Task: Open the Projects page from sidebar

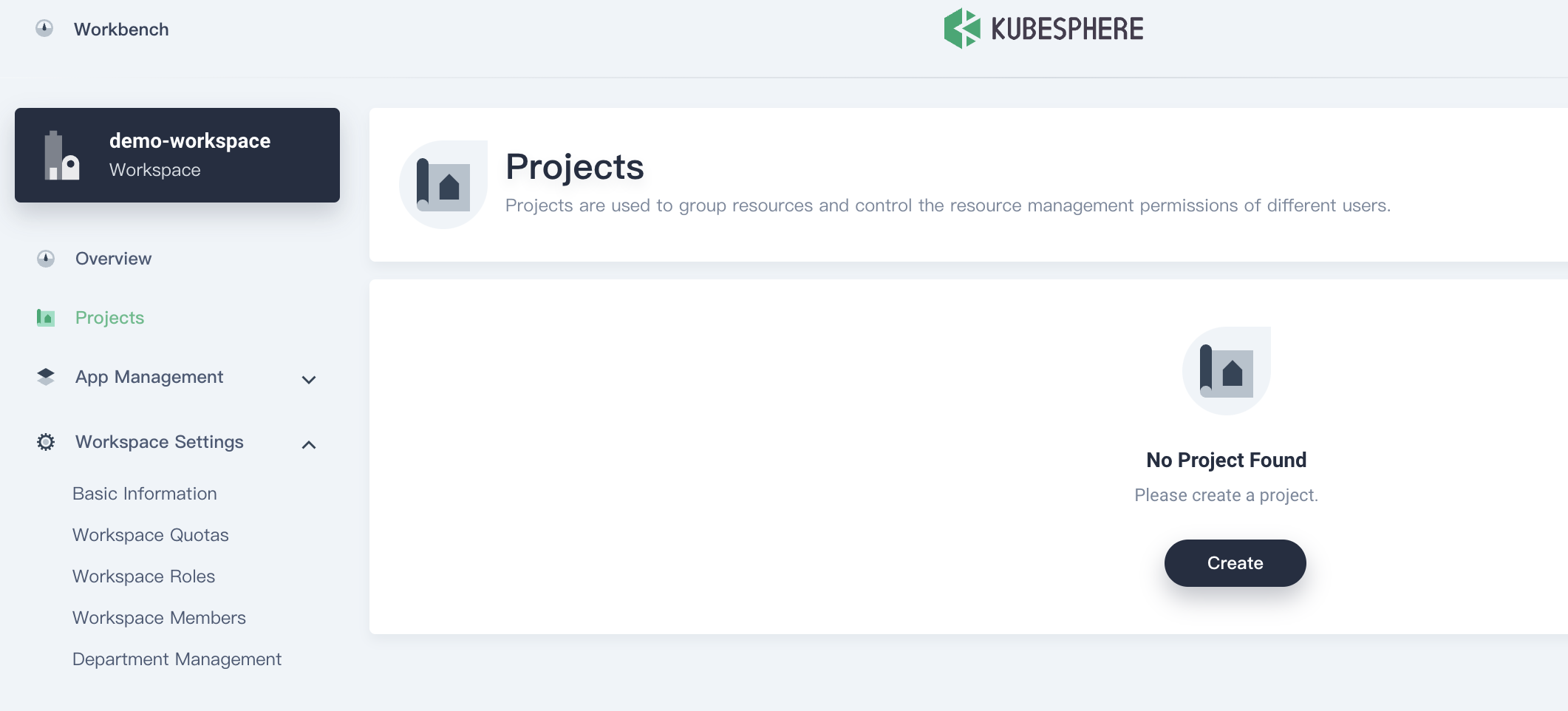Action: (109, 317)
